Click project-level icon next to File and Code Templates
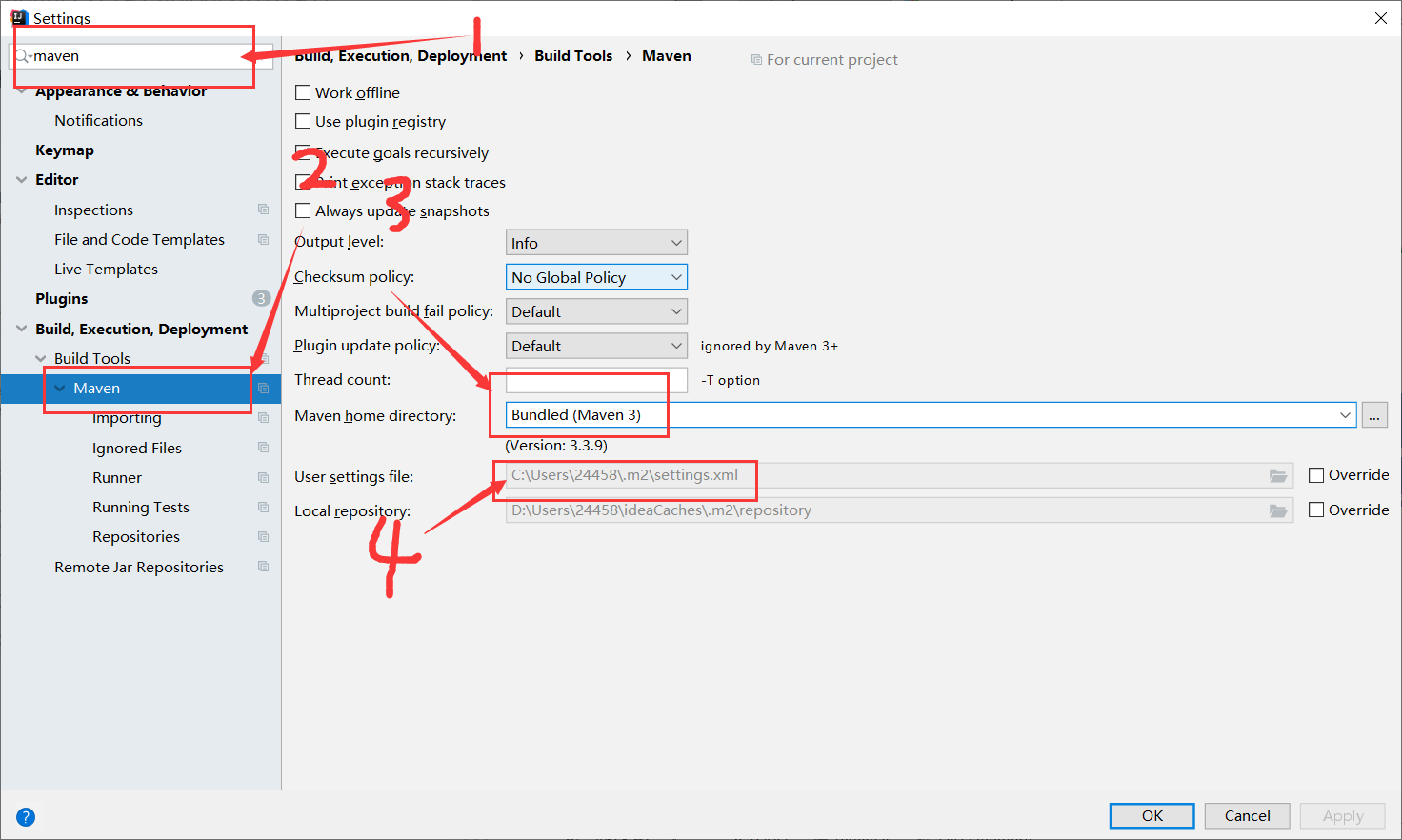1402x840 pixels. point(264,239)
